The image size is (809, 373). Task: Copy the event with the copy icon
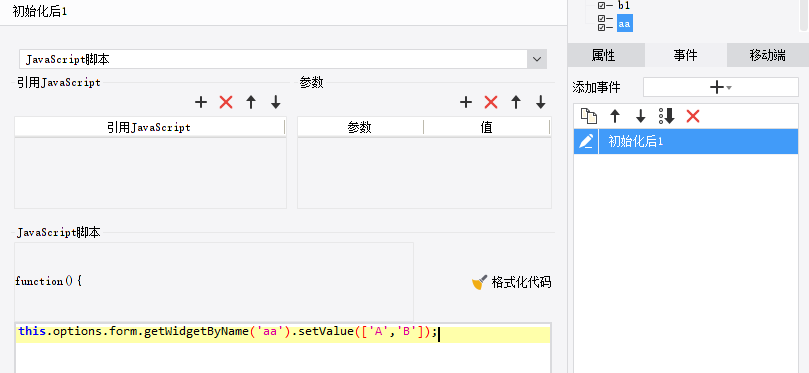[589, 116]
